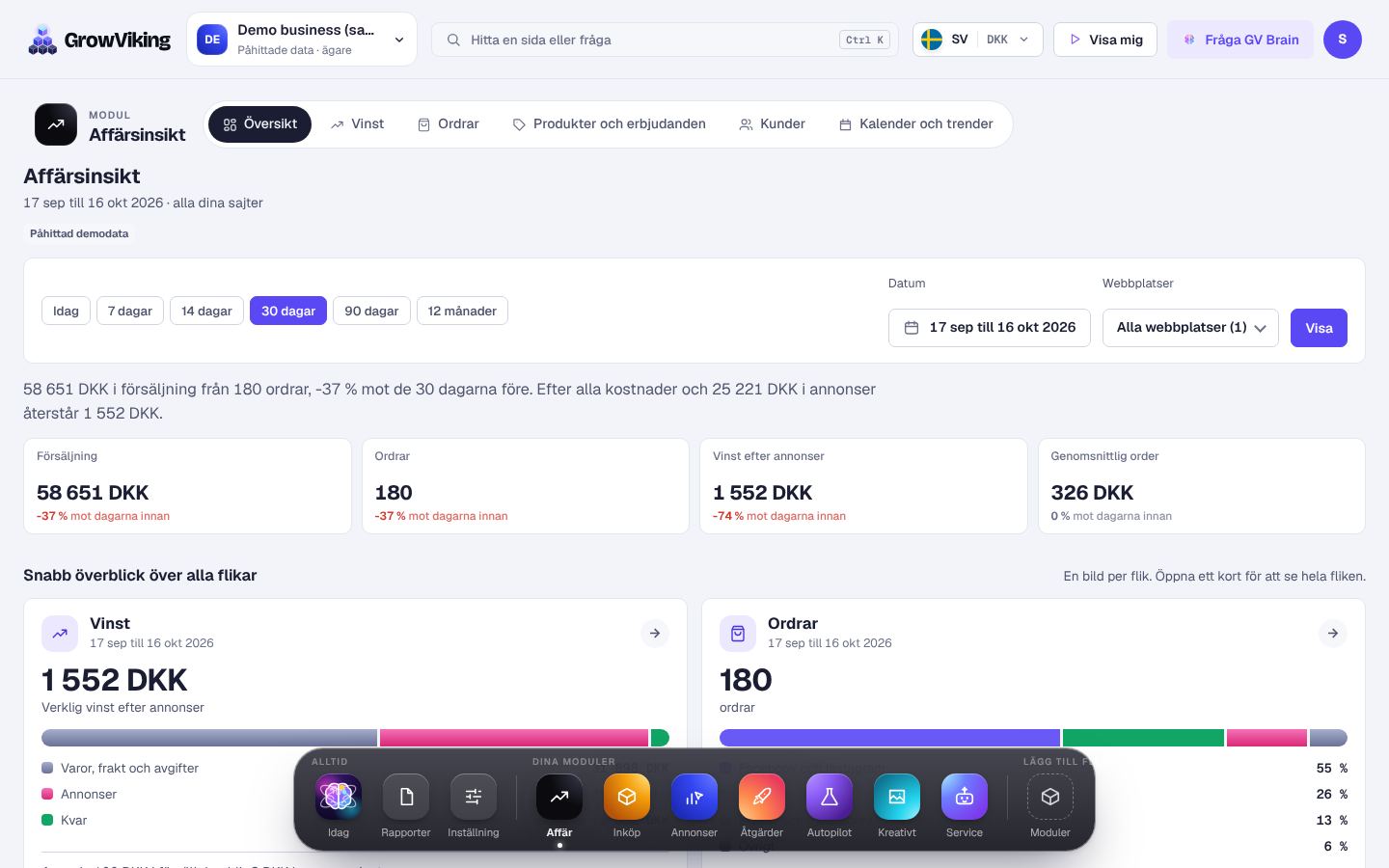Select the 90 dagar period option
The width and height of the screenshot is (1389, 868).
pyautogui.click(x=371, y=311)
